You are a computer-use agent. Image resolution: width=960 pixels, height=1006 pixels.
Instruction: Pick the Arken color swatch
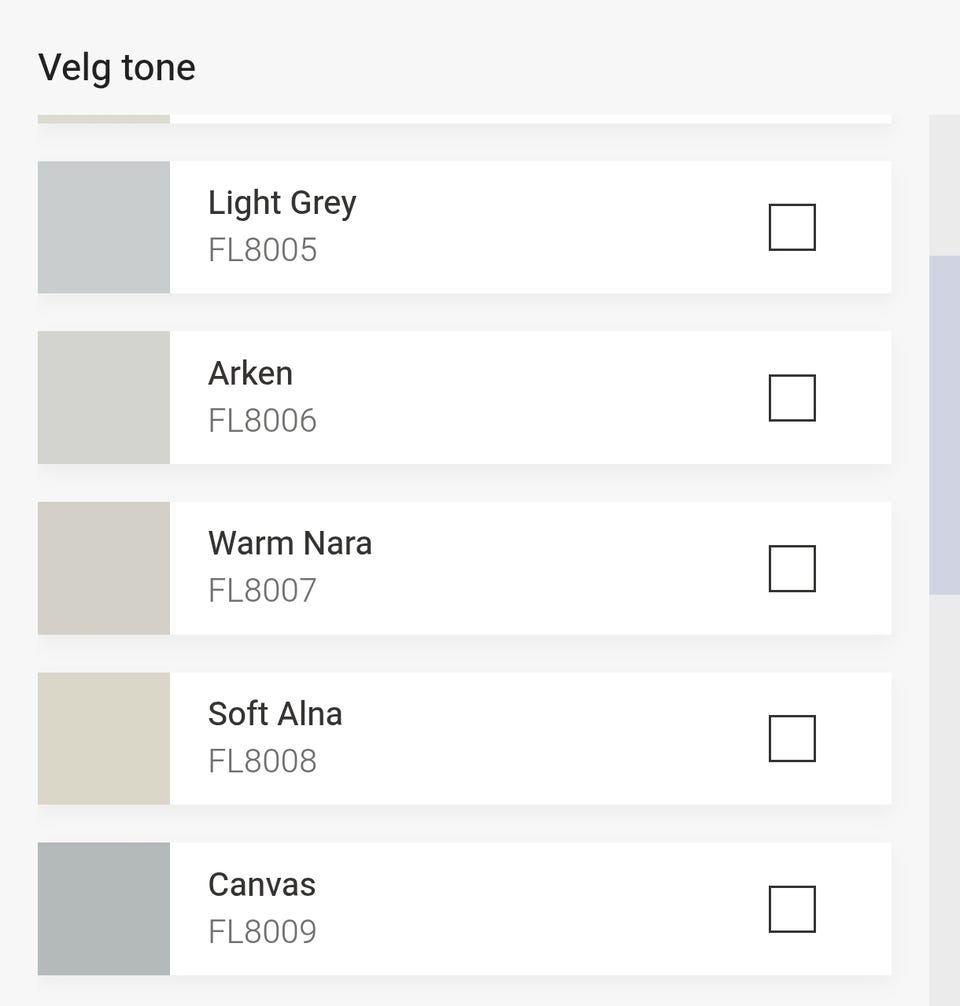click(104, 398)
